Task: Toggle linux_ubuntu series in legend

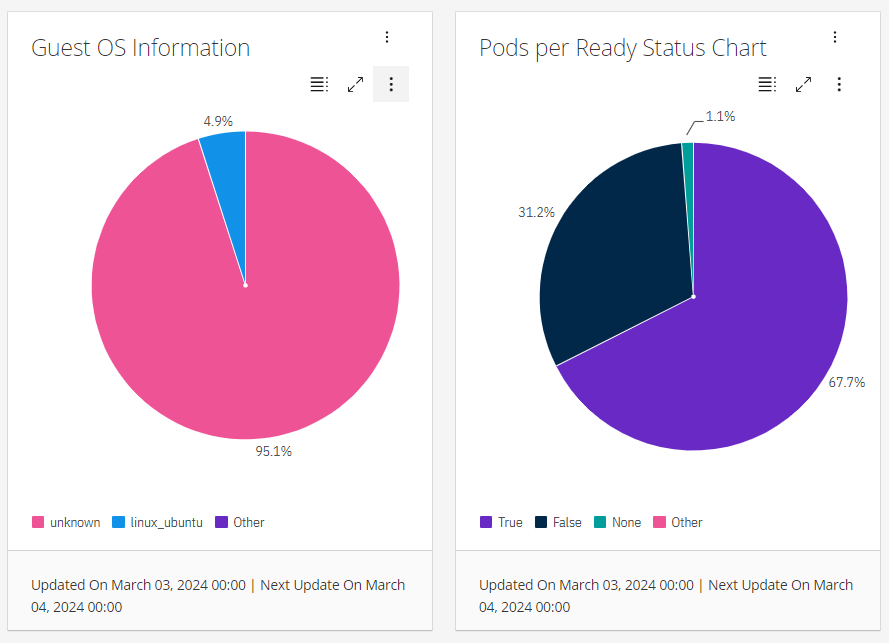Action: (x=158, y=522)
